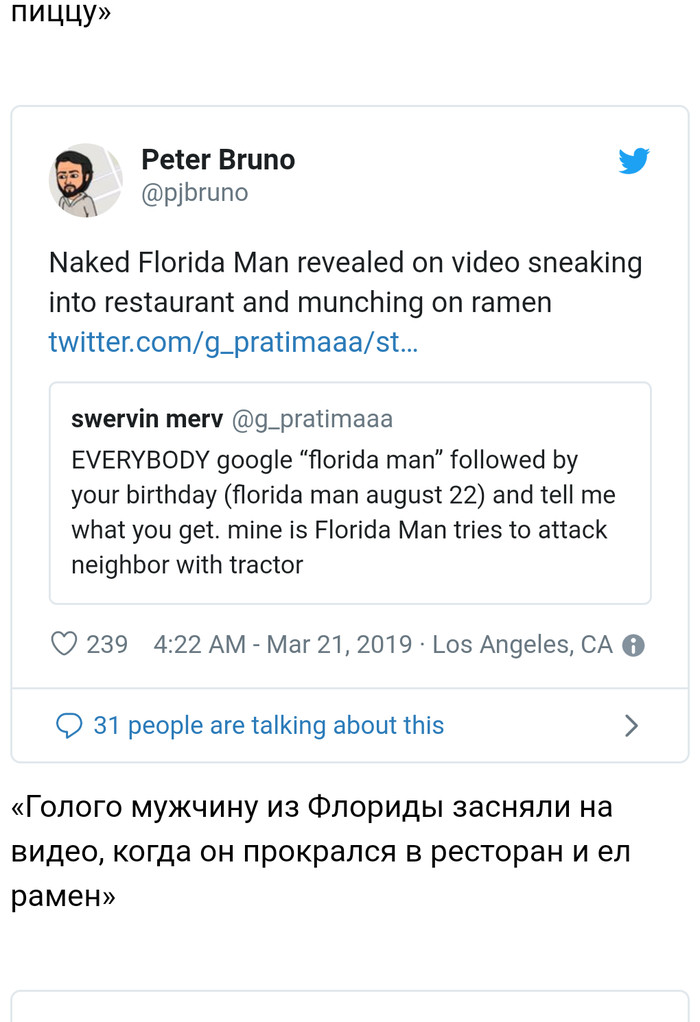The height and width of the screenshot is (1022, 700).
Task: Click the blue speech bubble reply icon
Action: (68, 725)
